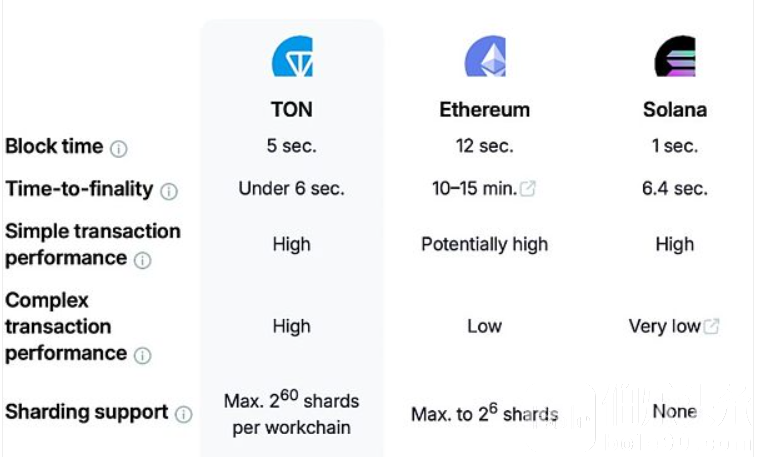Open Solana Very low external link icon

[711, 326]
